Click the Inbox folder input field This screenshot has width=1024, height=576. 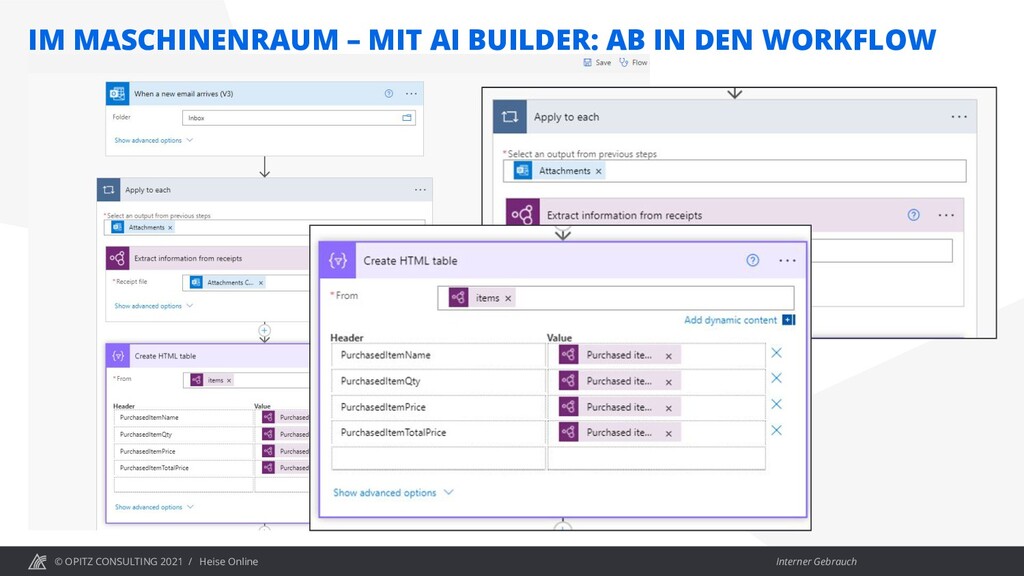tap(298, 118)
